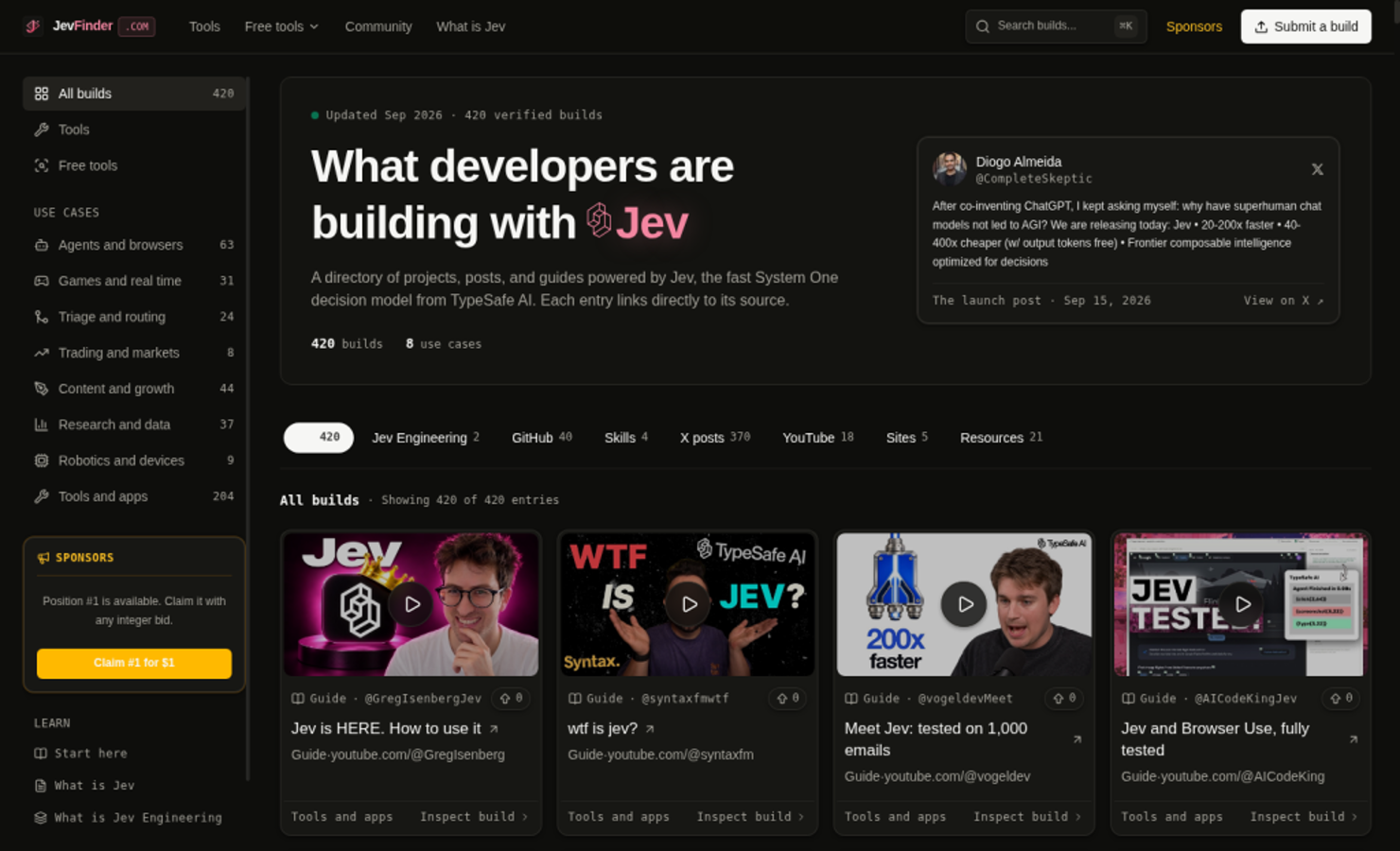Switch to the GitHub tab
The image size is (1400, 851).
click(x=542, y=438)
